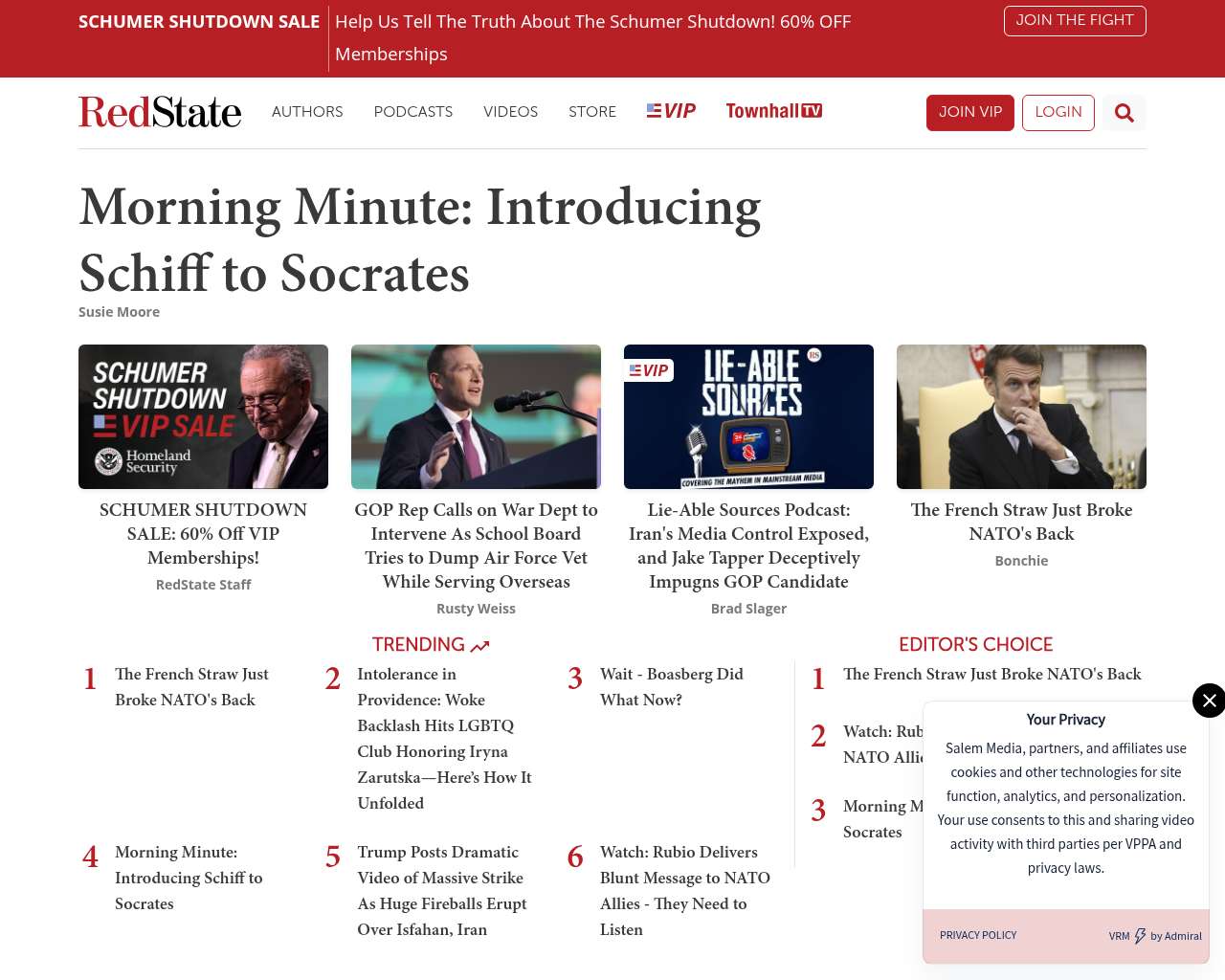Open trending Intolerance in Providence story
Image resolution: width=1225 pixels, height=980 pixels.
[444, 739]
